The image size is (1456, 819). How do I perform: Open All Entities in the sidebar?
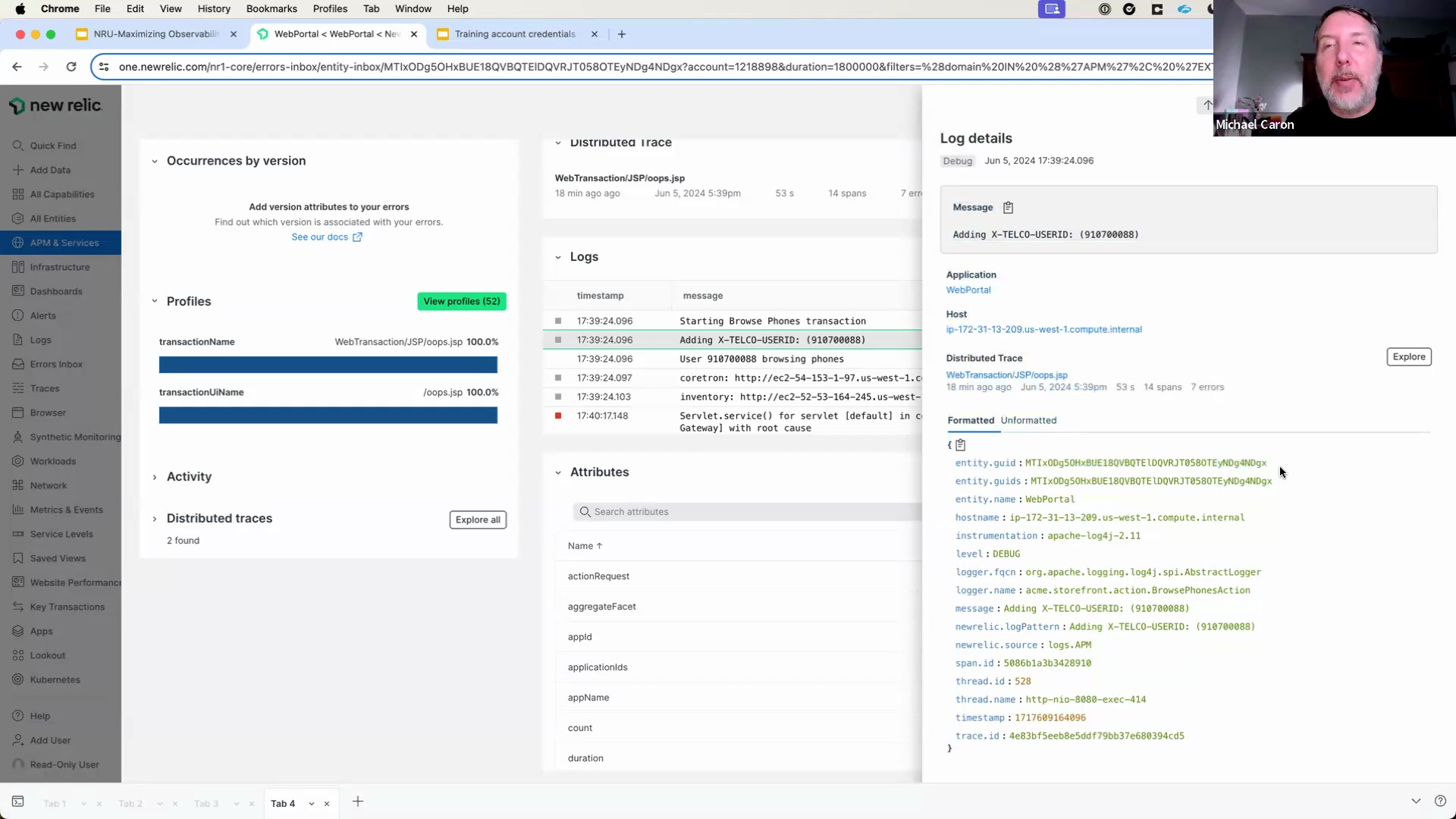click(53, 218)
